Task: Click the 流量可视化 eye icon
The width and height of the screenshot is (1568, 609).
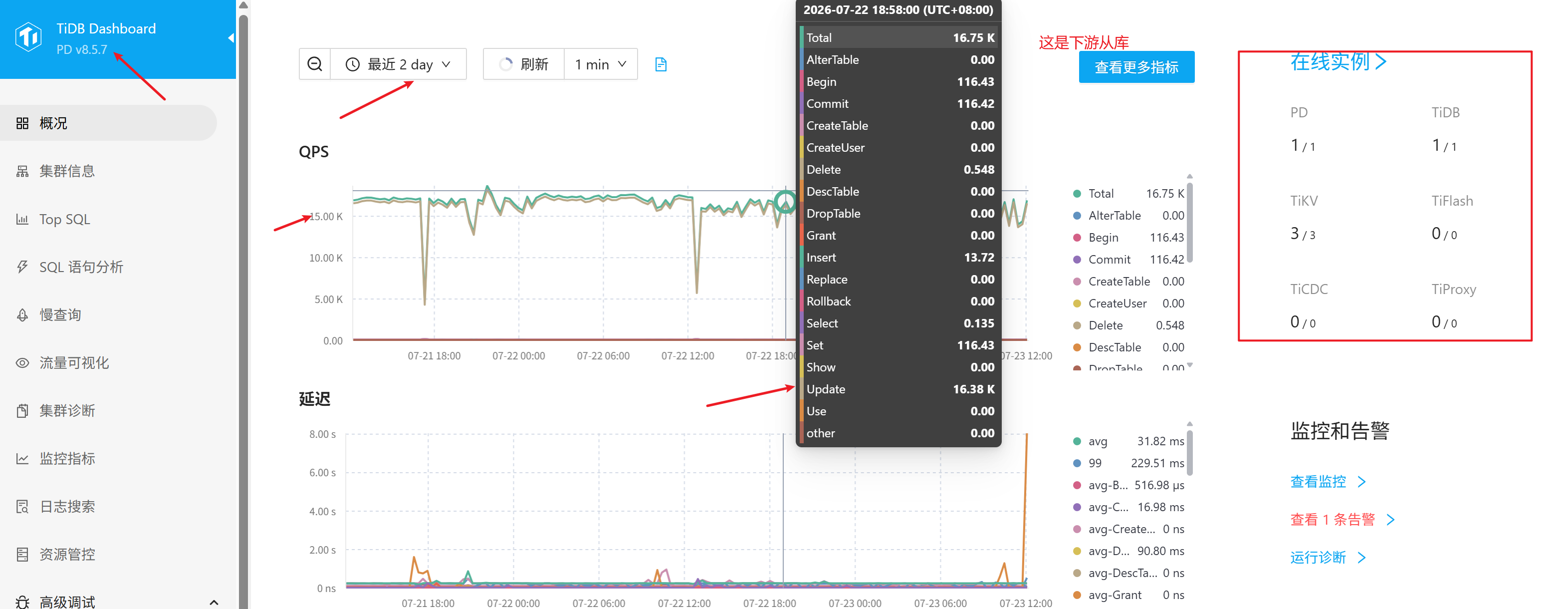Action: point(22,363)
